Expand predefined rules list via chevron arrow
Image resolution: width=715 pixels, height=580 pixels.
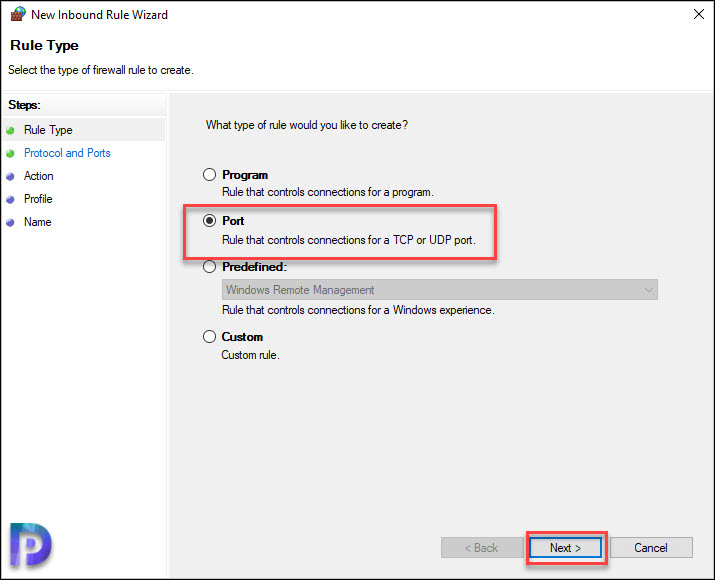click(648, 290)
